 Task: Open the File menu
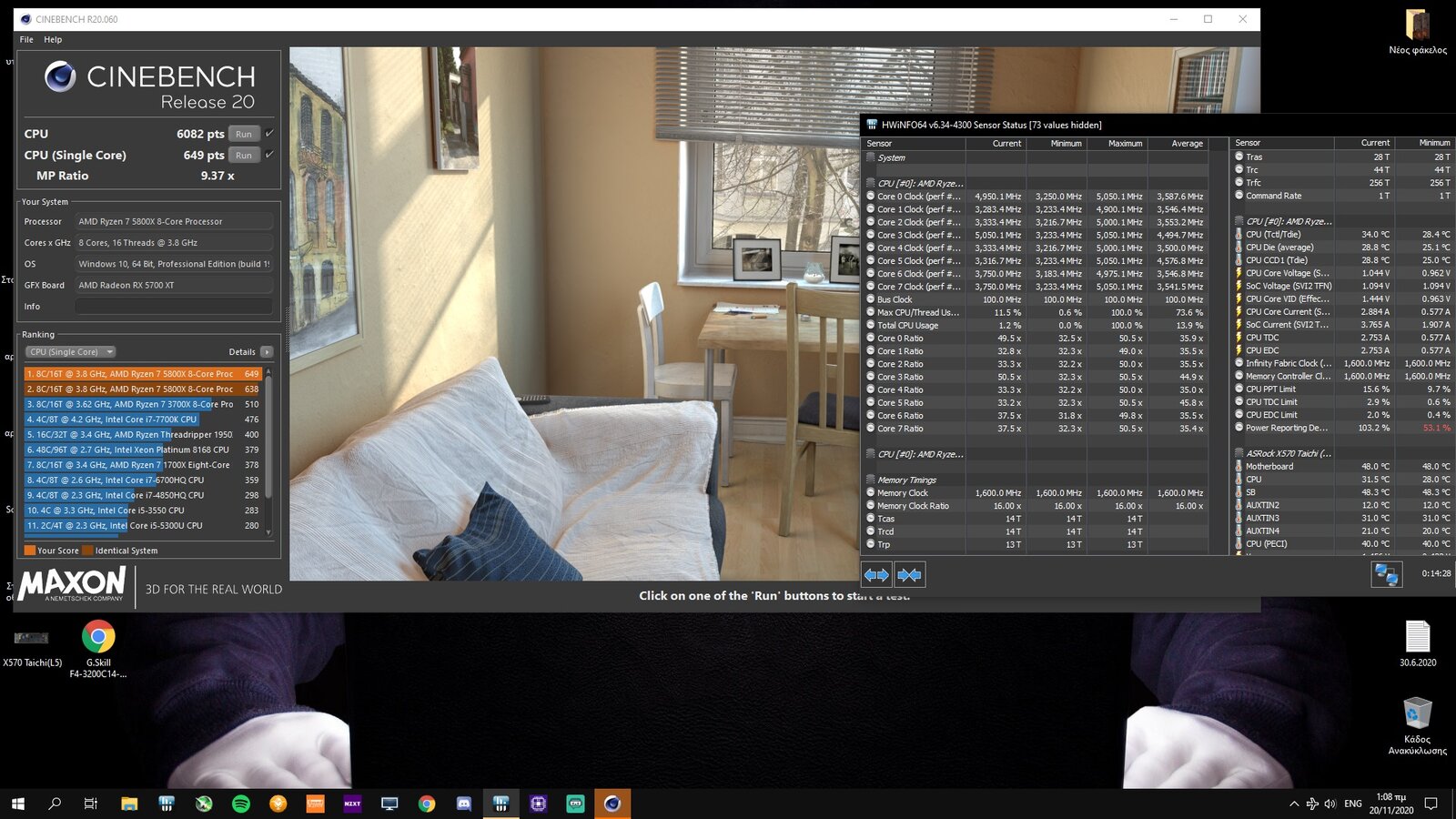pyautogui.click(x=26, y=39)
